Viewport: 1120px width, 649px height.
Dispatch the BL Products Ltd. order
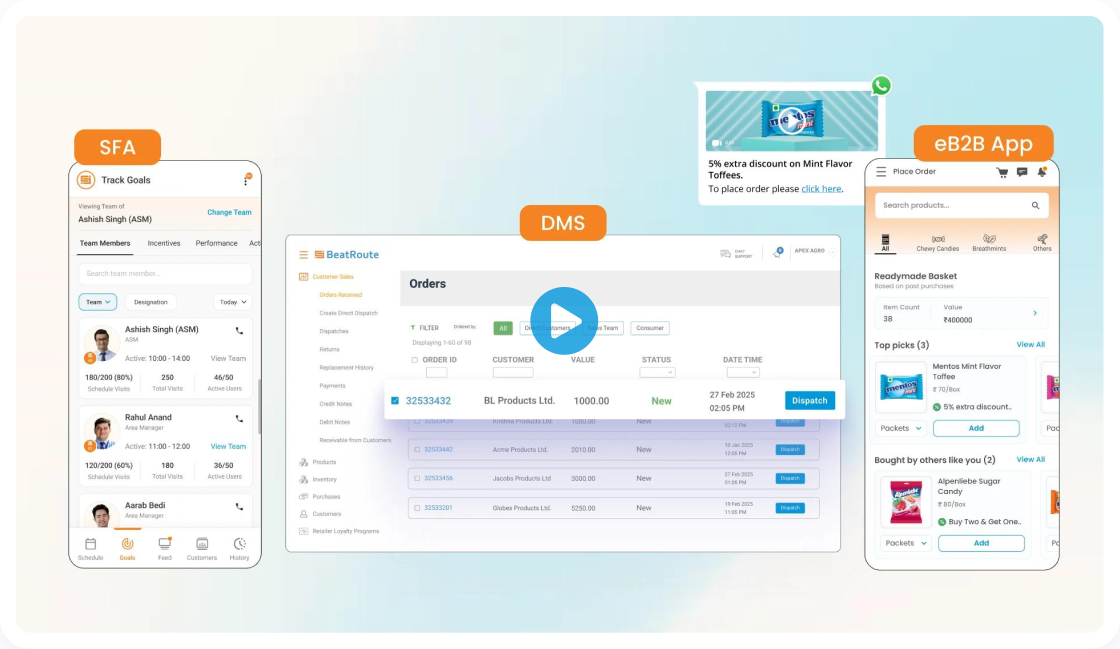(x=809, y=400)
